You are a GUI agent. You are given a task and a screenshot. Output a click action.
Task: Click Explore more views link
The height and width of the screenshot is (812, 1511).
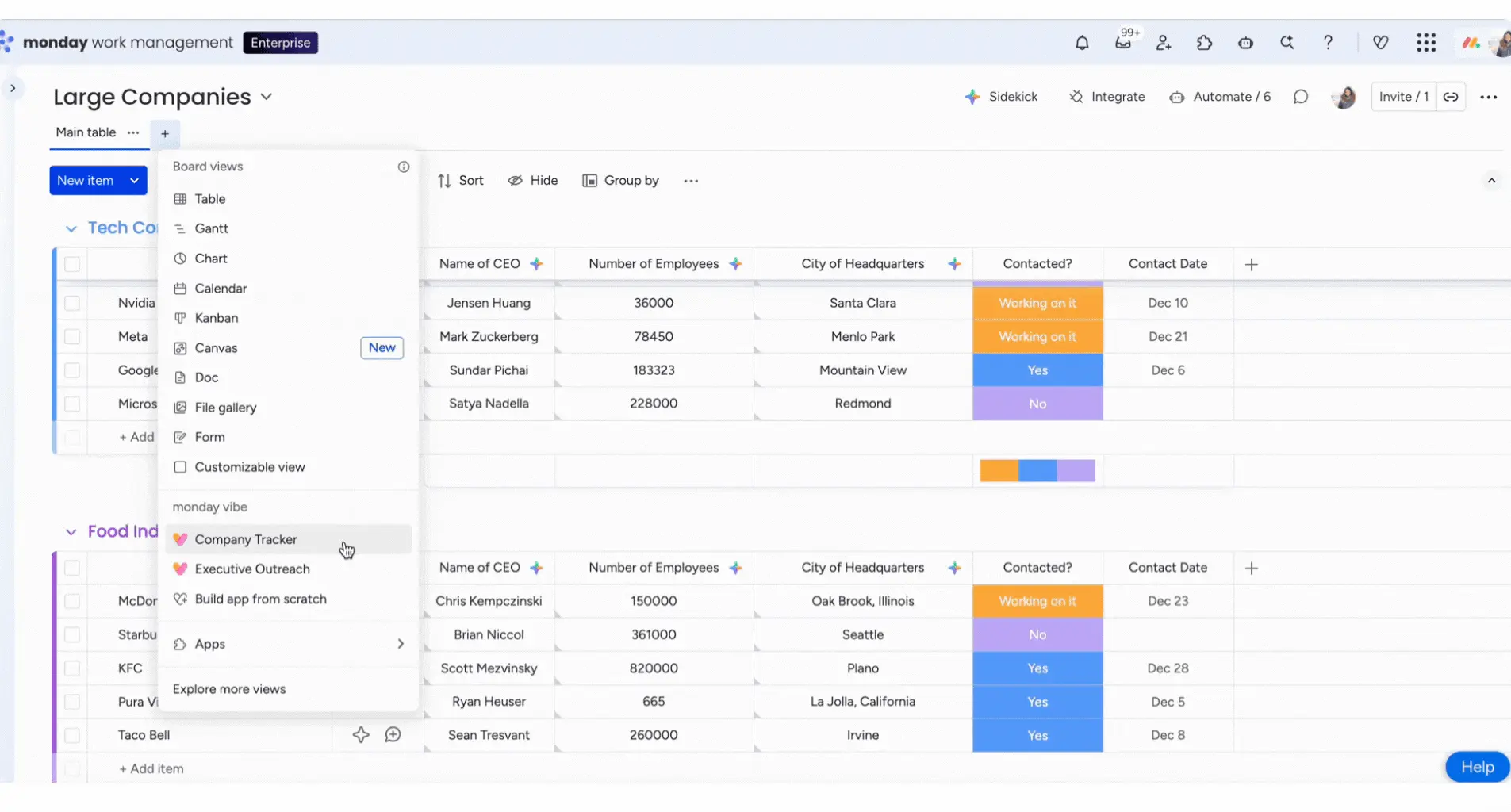point(229,689)
